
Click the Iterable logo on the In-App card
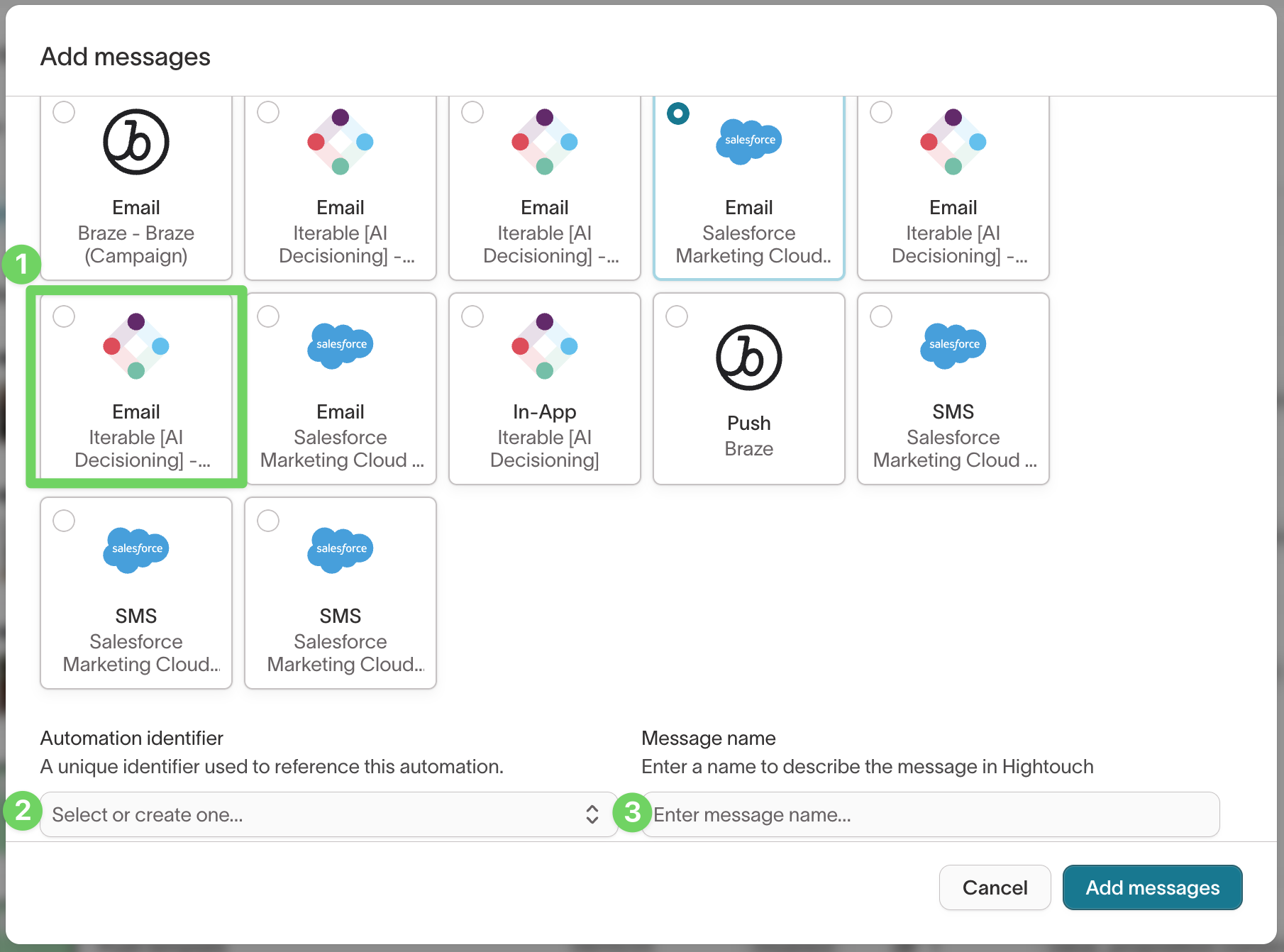544,346
